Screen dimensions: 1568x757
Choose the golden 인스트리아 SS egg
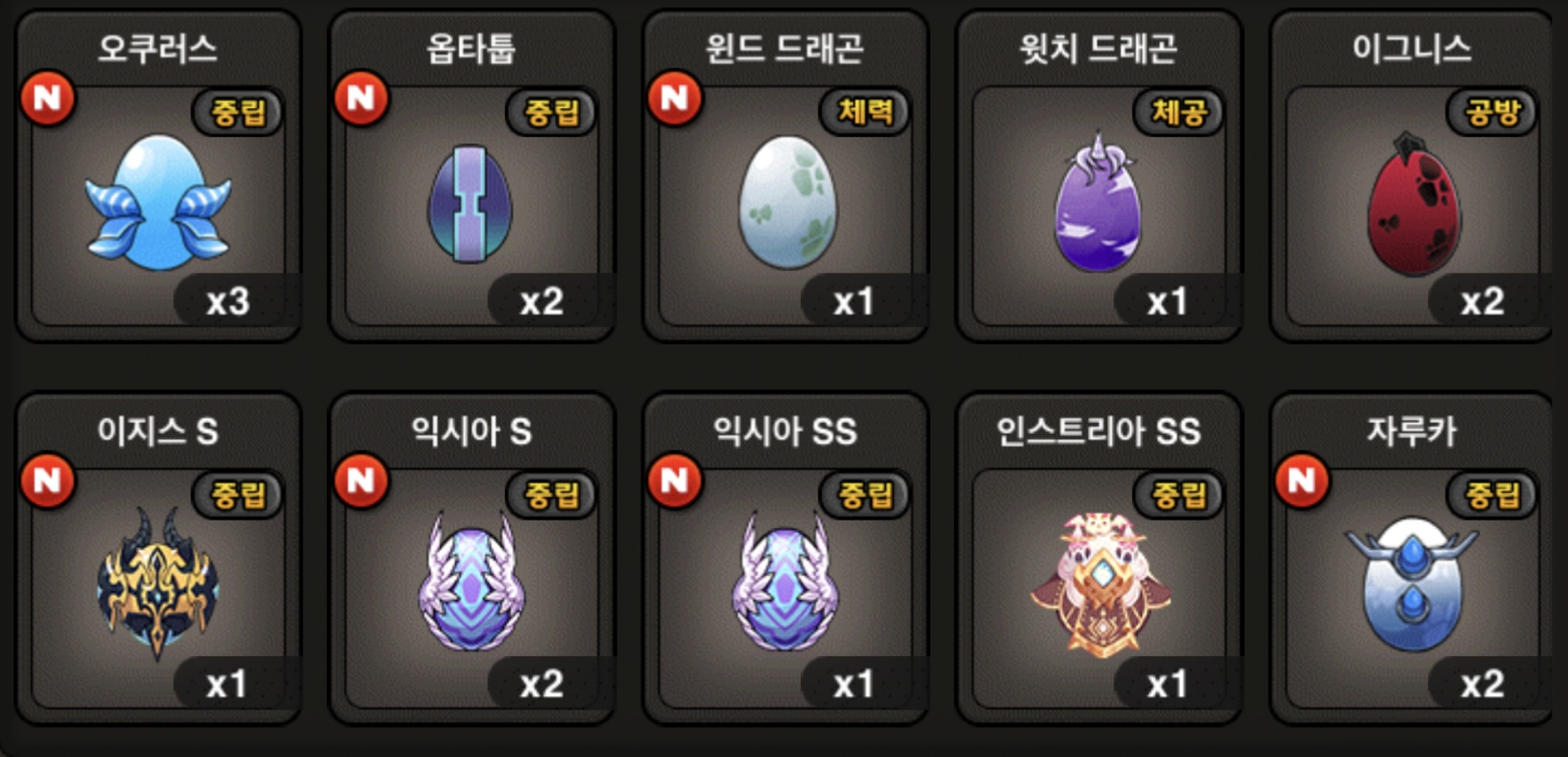(x=1100, y=584)
